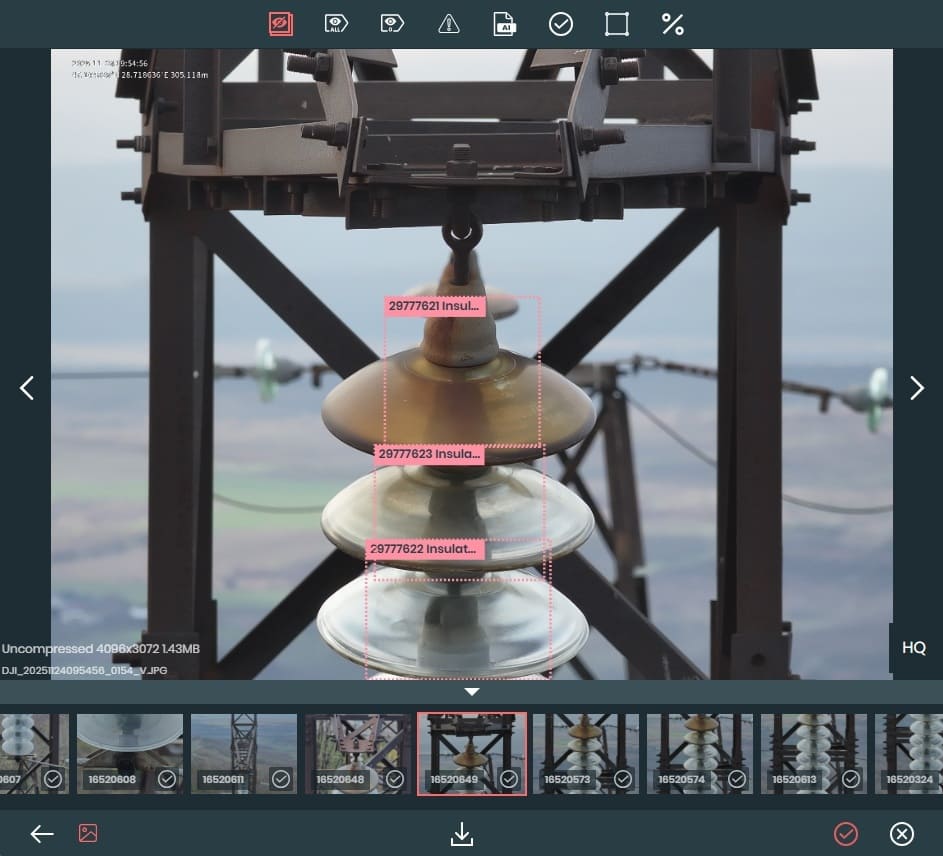
Task: Click the eye tag icon marked 0
Action: coord(392,24)
